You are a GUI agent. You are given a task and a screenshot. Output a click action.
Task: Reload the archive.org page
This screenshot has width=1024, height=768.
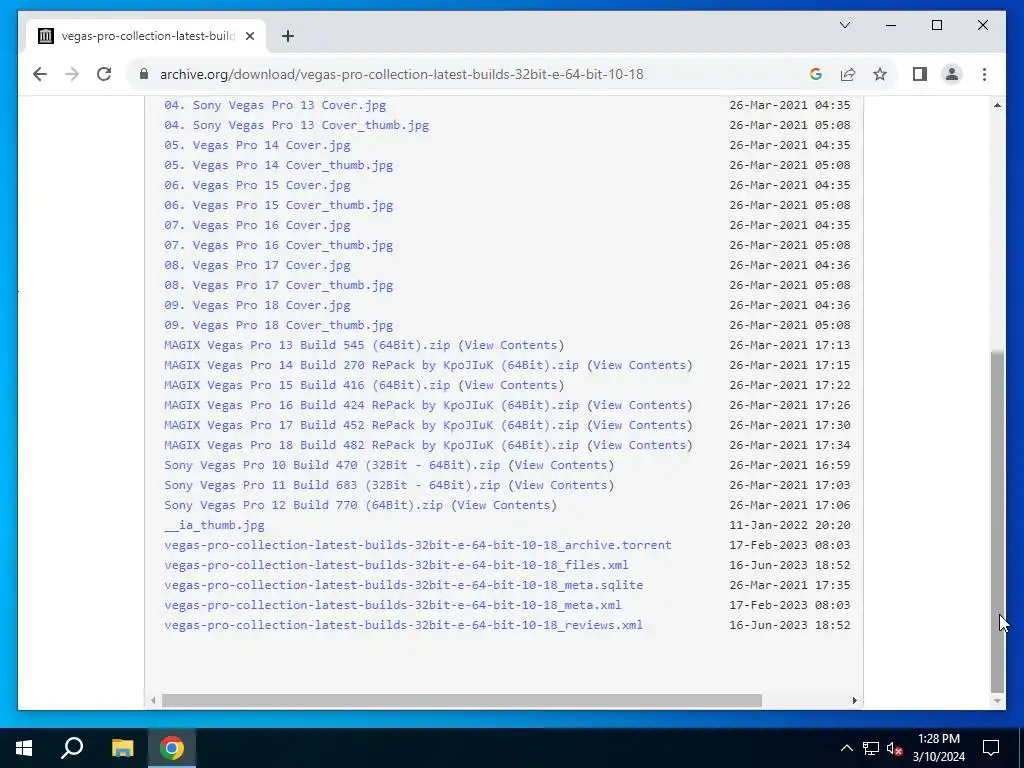pos(104,74)
